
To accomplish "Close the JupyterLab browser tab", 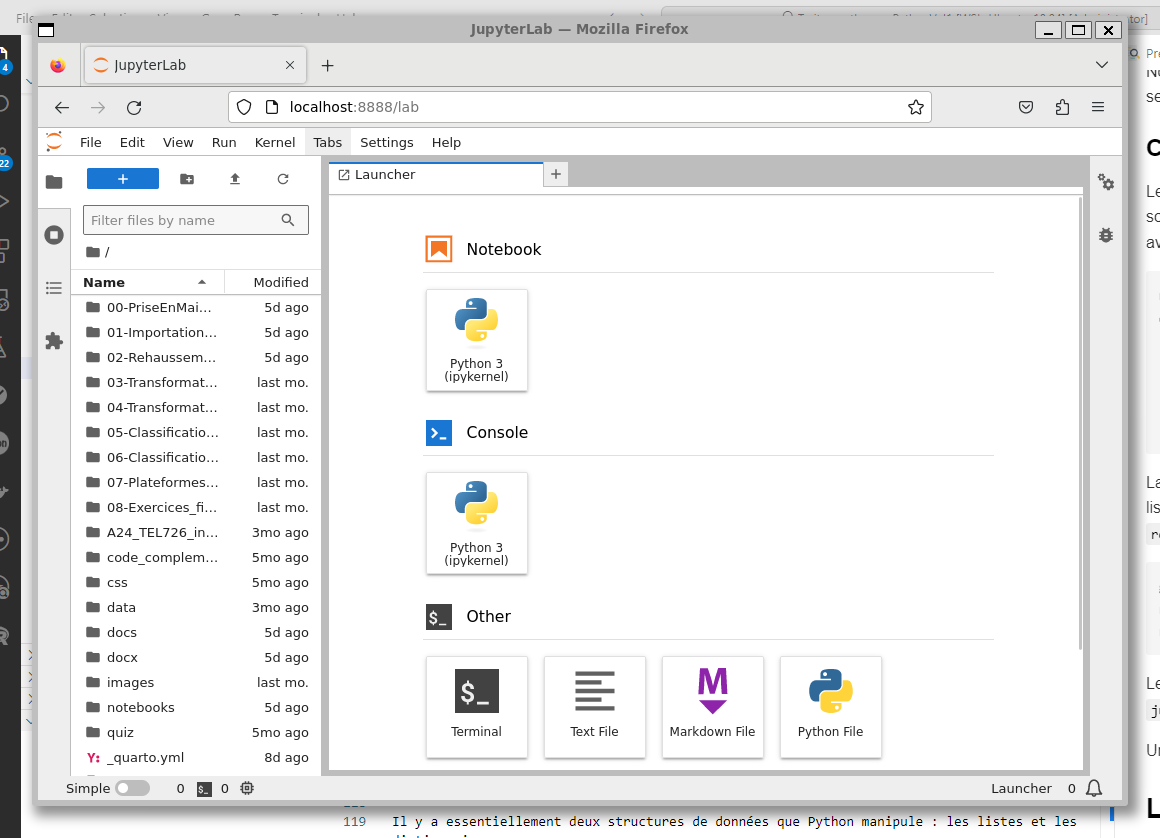I will [290, 65].
